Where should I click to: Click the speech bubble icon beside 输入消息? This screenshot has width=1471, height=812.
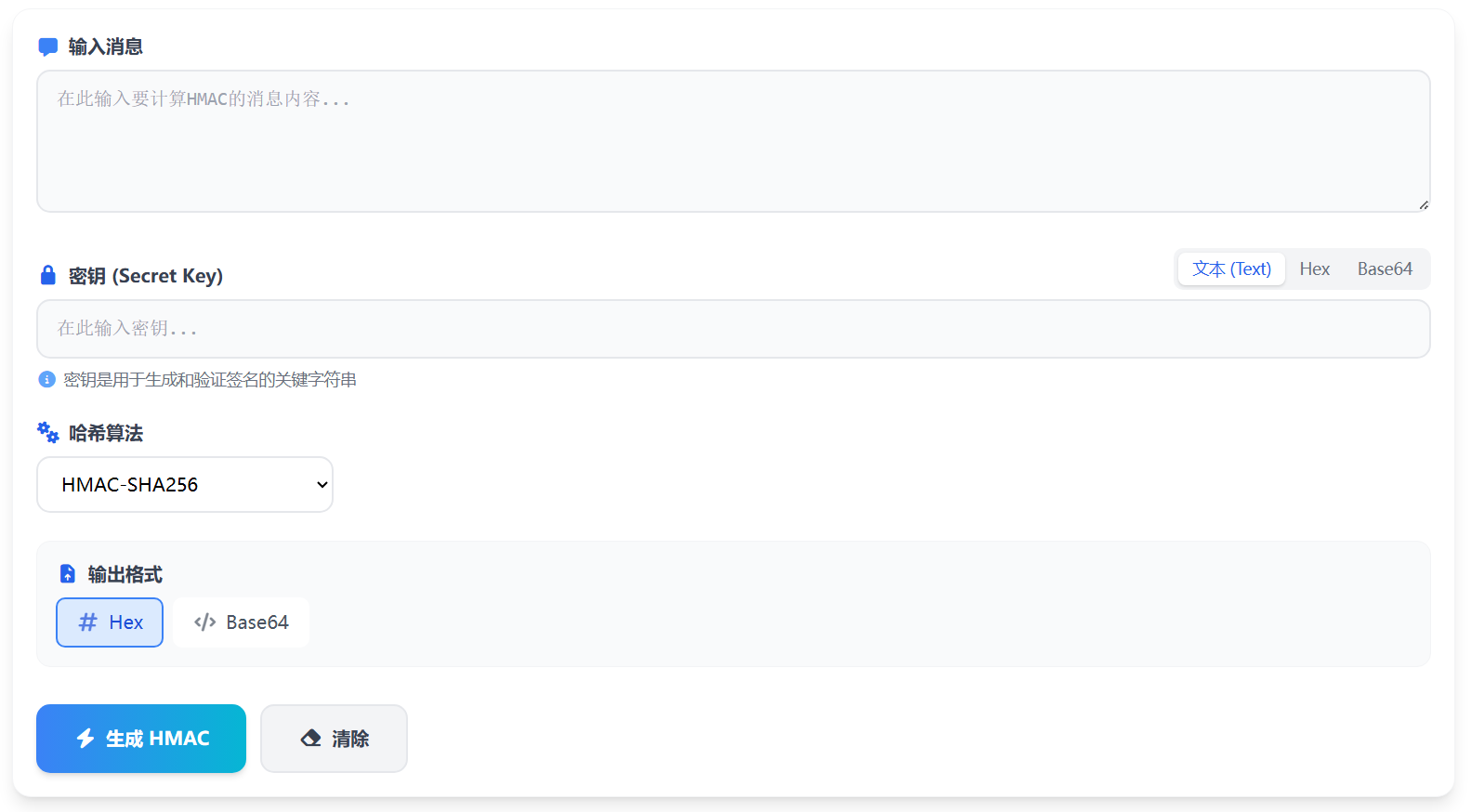48,46
